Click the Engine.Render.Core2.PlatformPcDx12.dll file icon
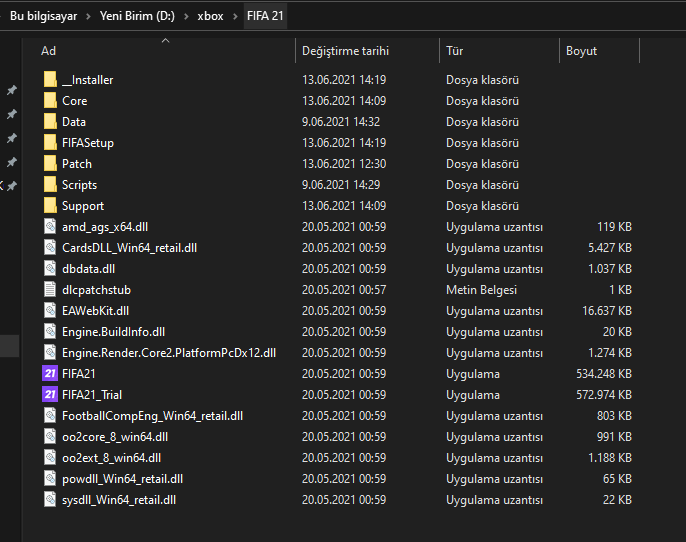Screen dimensions: 686x542 tap(50, 353)
